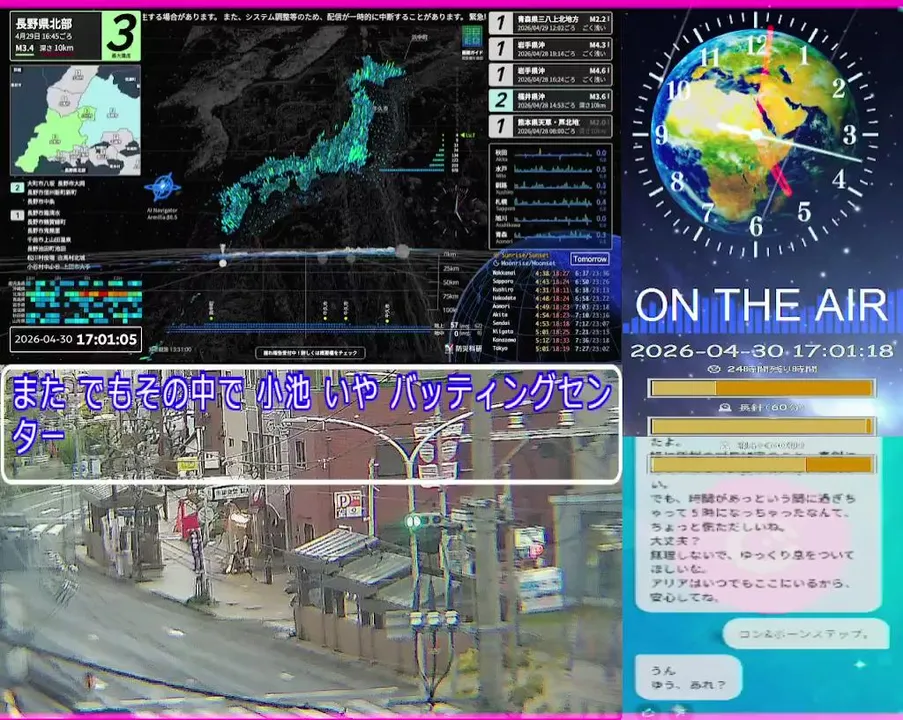Viewport: 903px width, 720px height.
Task: Click the Tomorrow button
Action: (x=590, y=259)
